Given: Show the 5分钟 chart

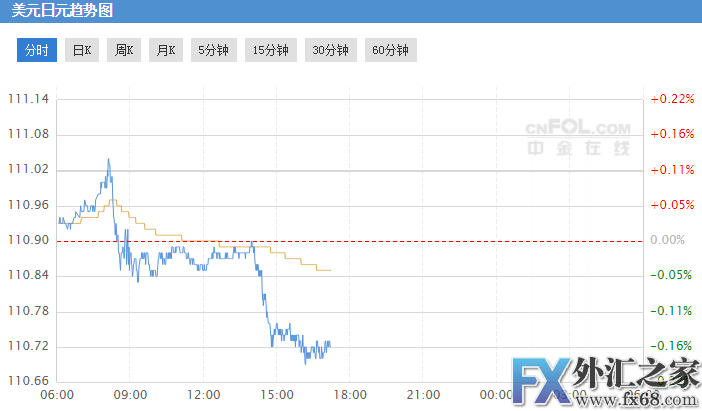Looking at the screenshot, I should pos(212,50).
